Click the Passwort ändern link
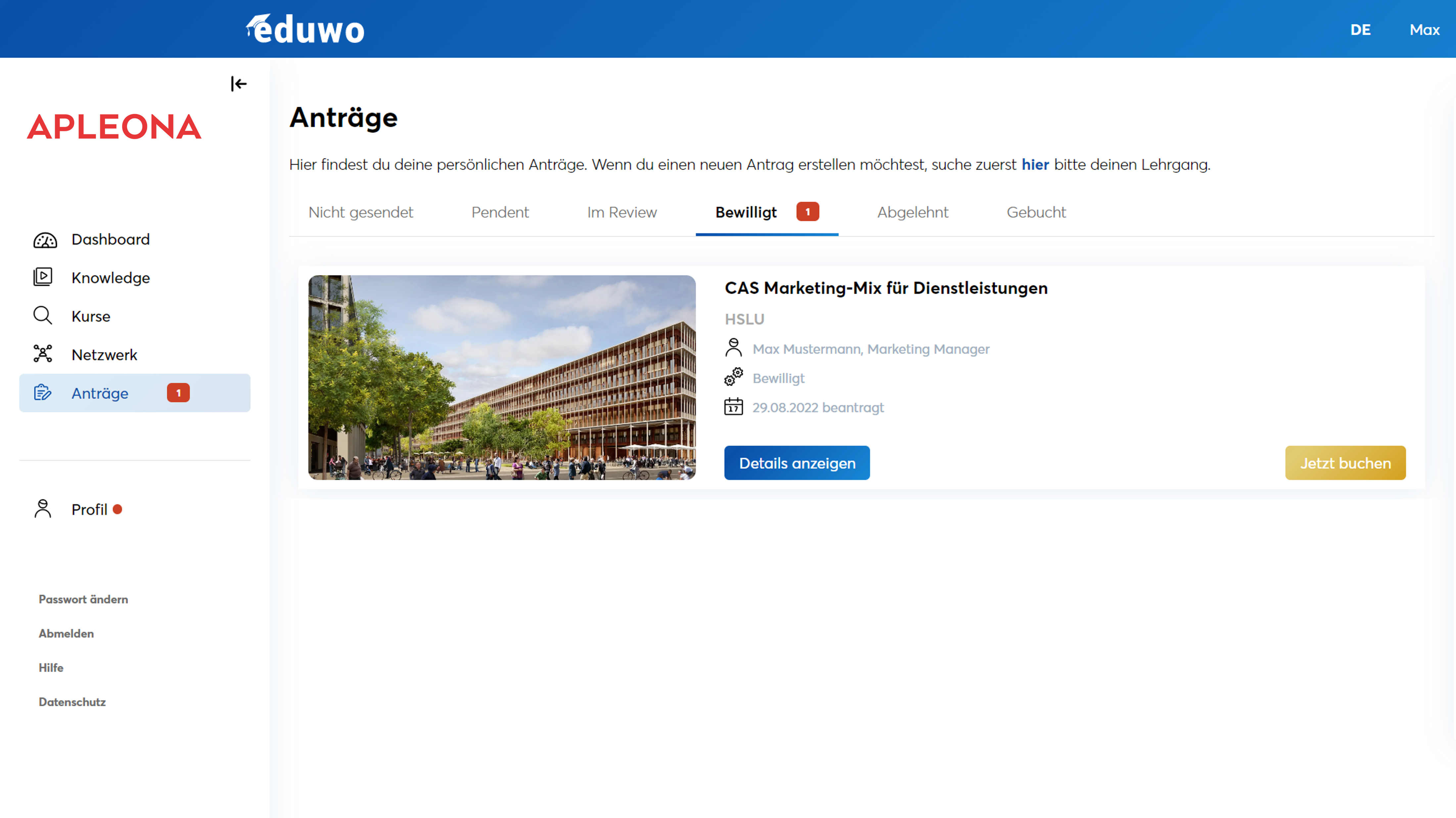Viewport: 1456px width, 818px height. click(x=83, y=599)
